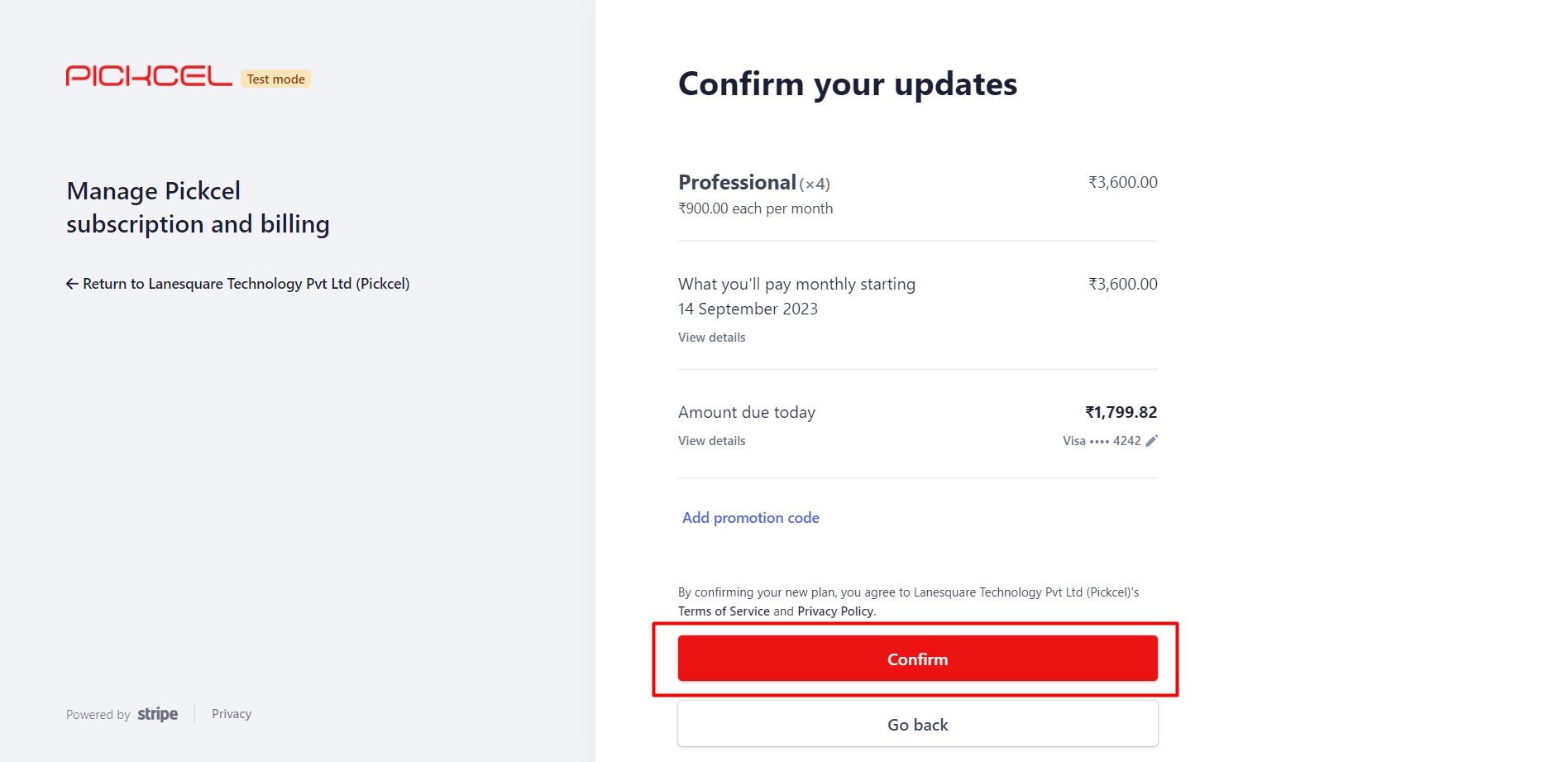
Task: Click the Pickcel logo
Action: click(149, 76)
